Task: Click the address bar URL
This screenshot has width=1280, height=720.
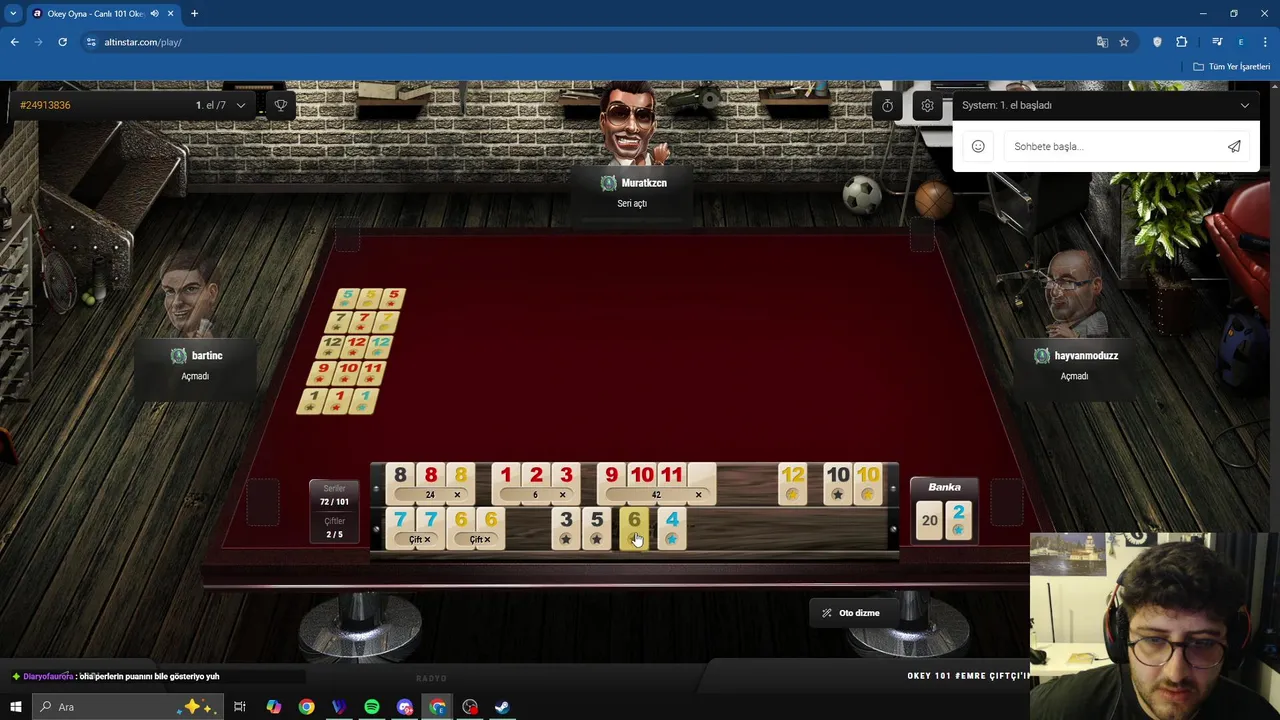Action: coord(143,42)
